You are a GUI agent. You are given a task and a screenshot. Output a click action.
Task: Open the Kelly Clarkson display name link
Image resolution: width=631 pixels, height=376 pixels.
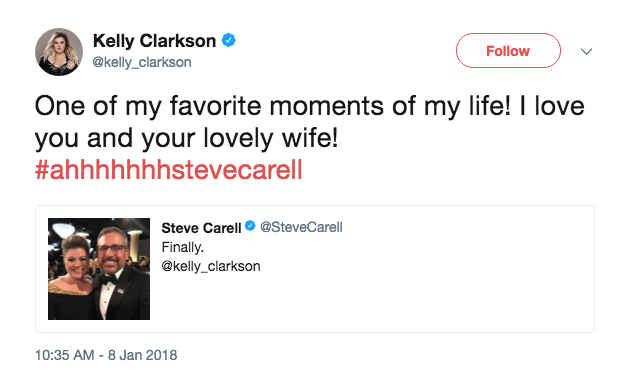155,41
